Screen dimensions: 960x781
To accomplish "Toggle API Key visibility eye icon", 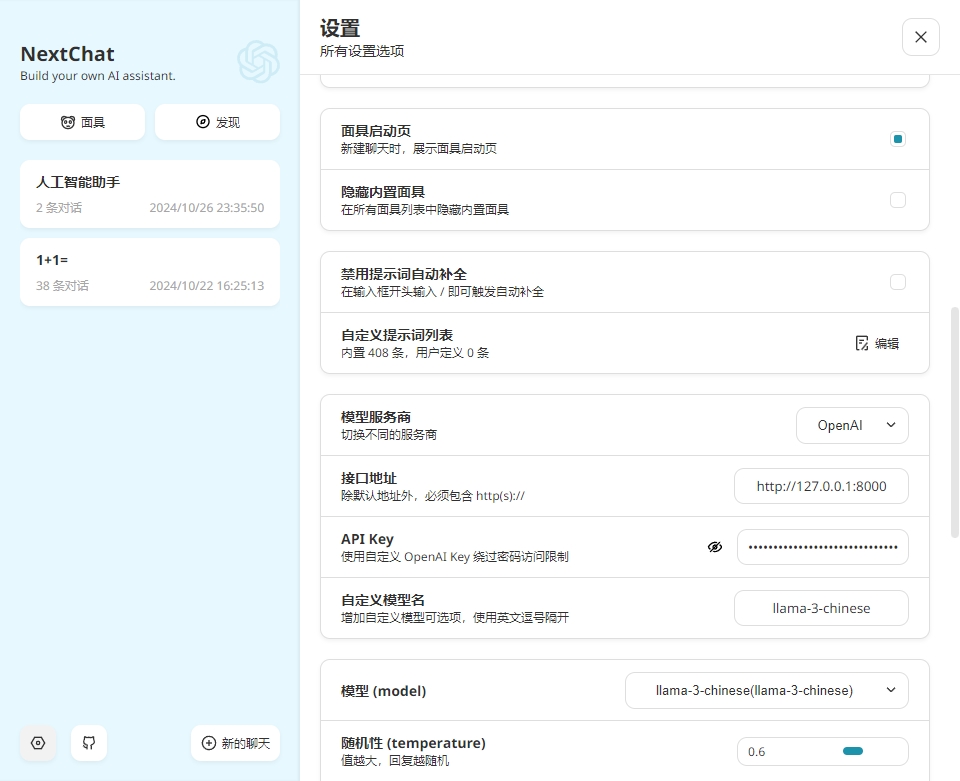I will (x=714, y=547).
